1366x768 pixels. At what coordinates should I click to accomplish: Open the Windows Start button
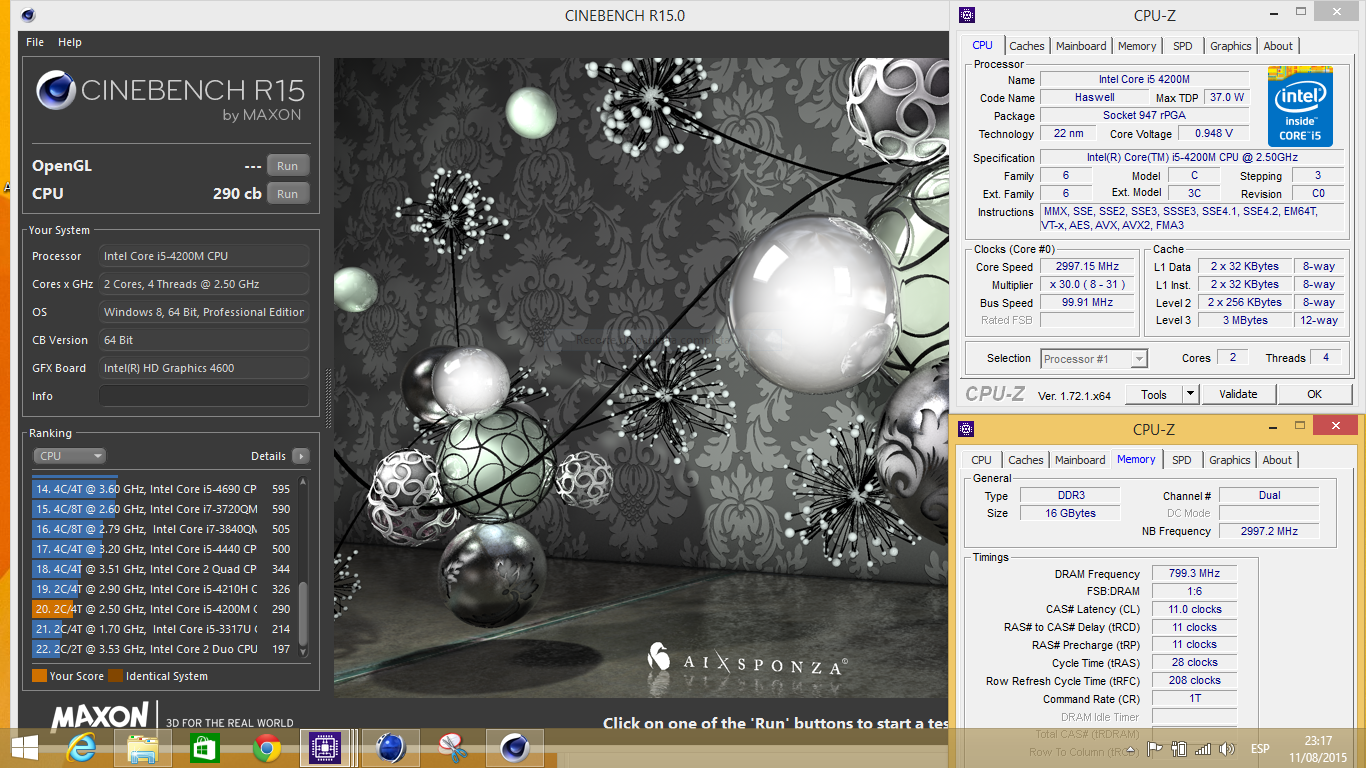pyautogui.click(x=25, y=748)
